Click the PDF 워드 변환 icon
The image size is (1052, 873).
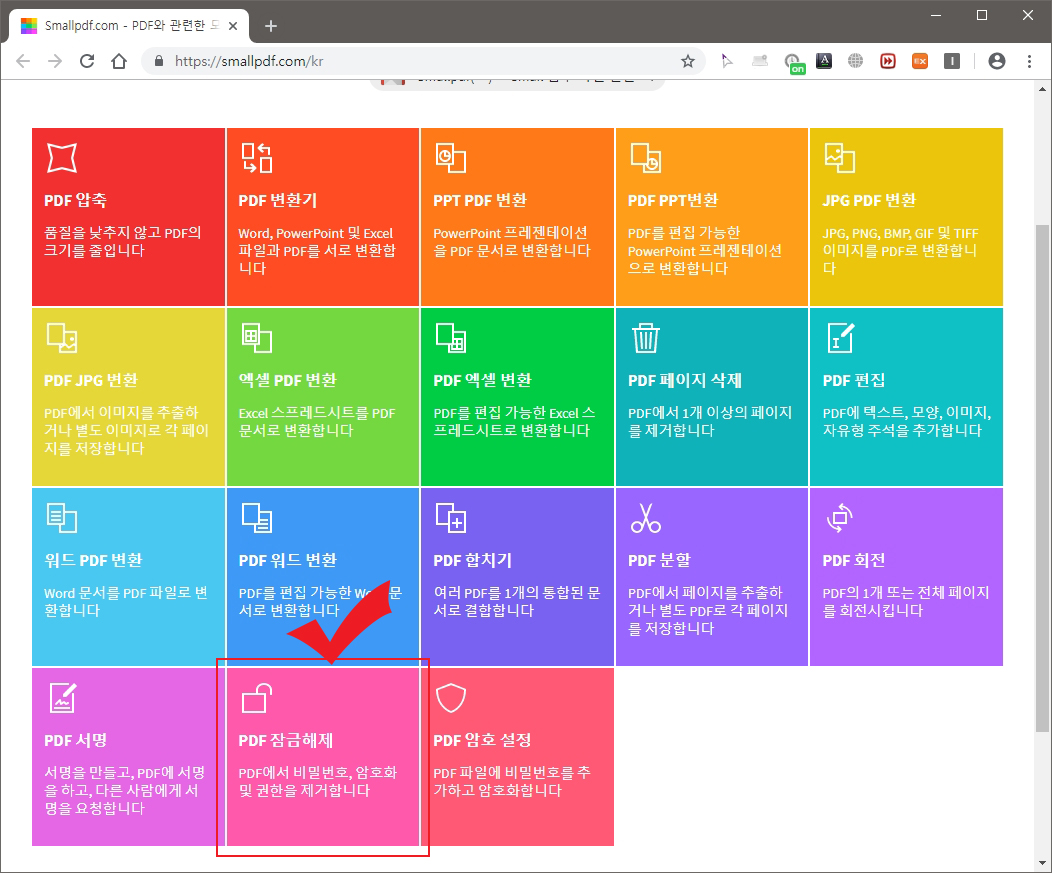256,518
